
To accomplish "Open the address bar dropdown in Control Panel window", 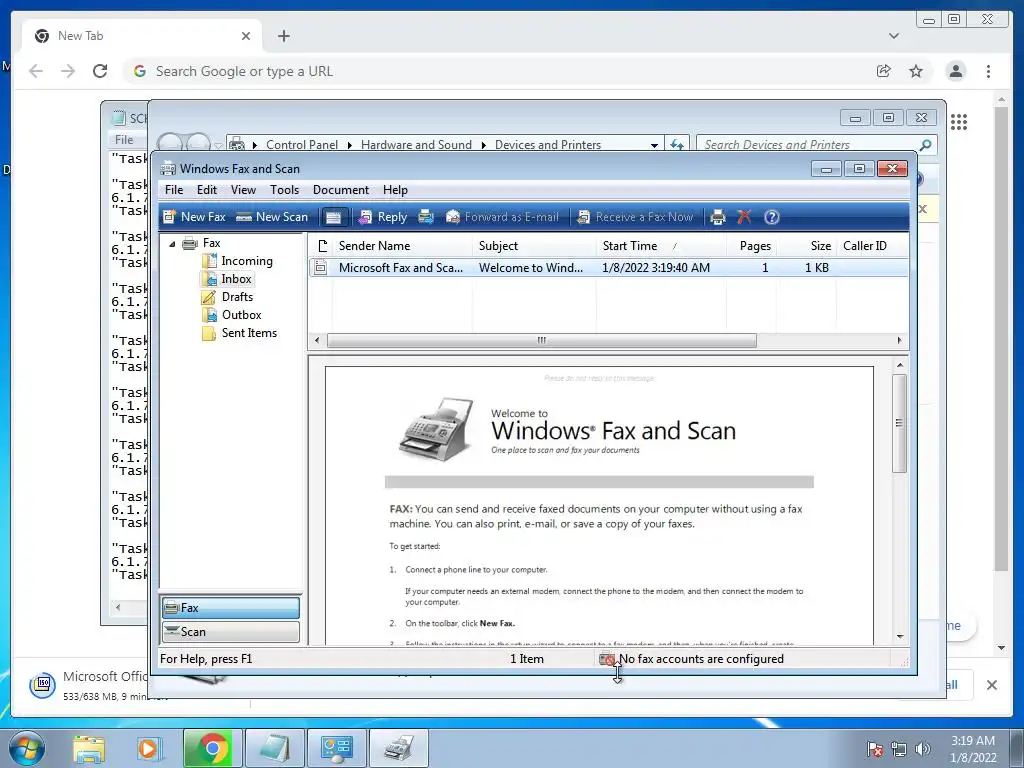I will pos(654,145).
